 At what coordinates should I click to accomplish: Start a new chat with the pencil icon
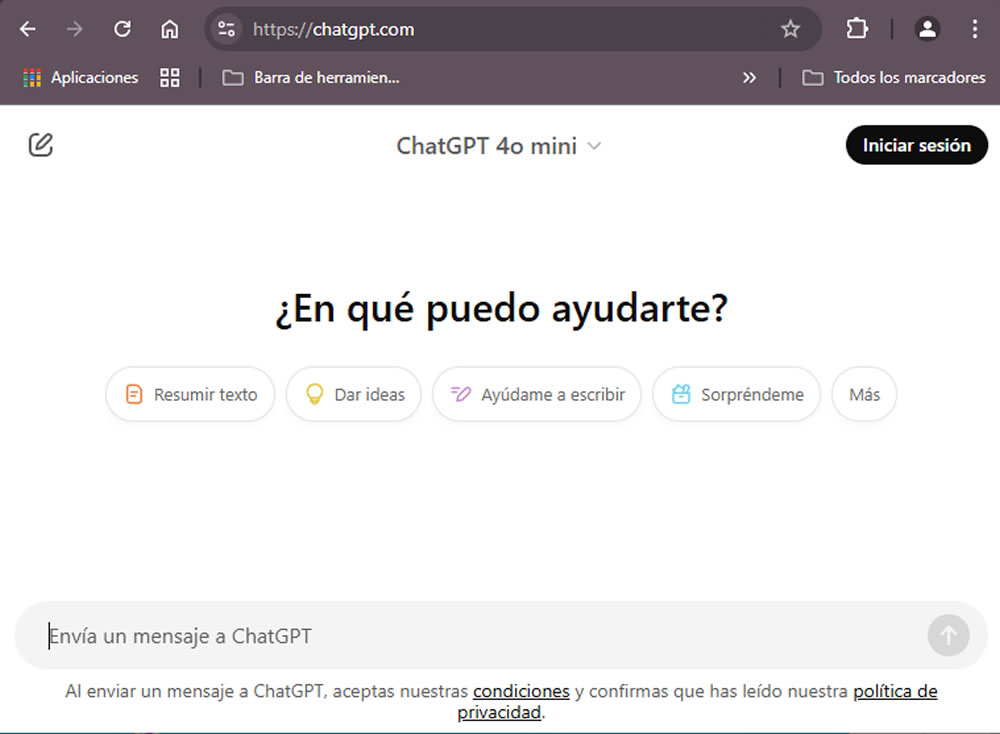(x=41, y=145)
